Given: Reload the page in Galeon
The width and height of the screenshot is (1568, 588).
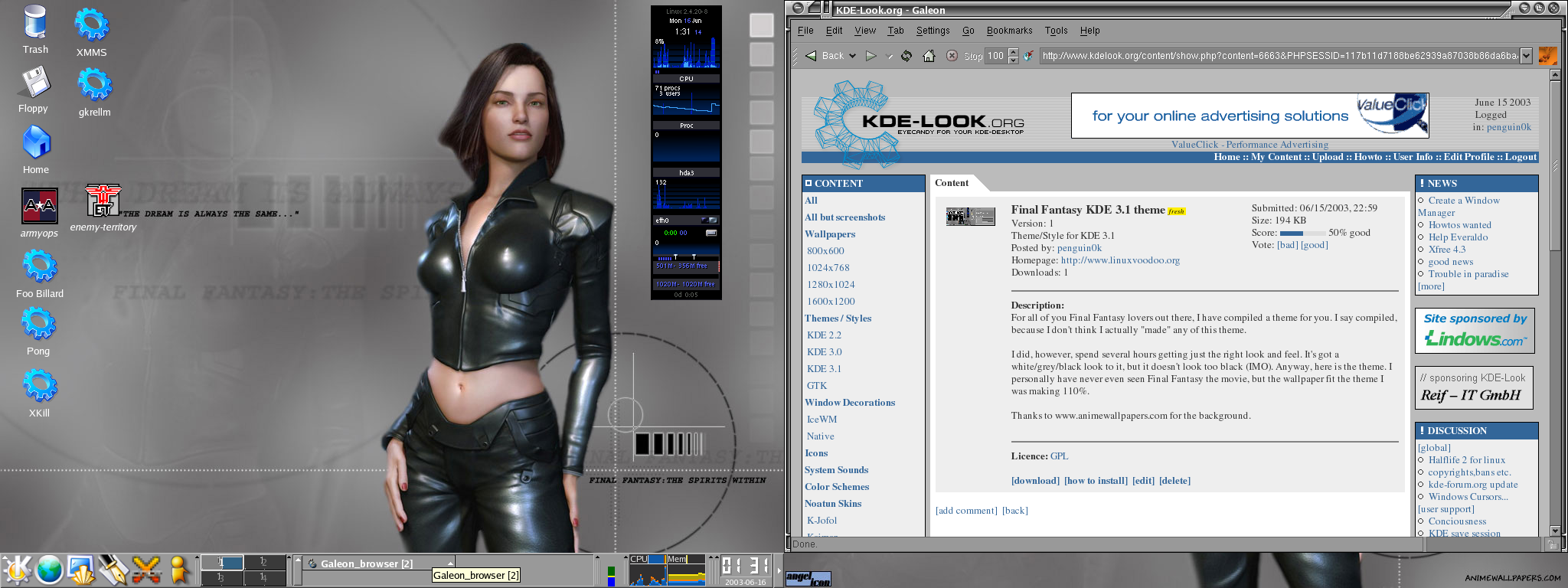Looking at the screenshot, I should (x=906, y=55).
